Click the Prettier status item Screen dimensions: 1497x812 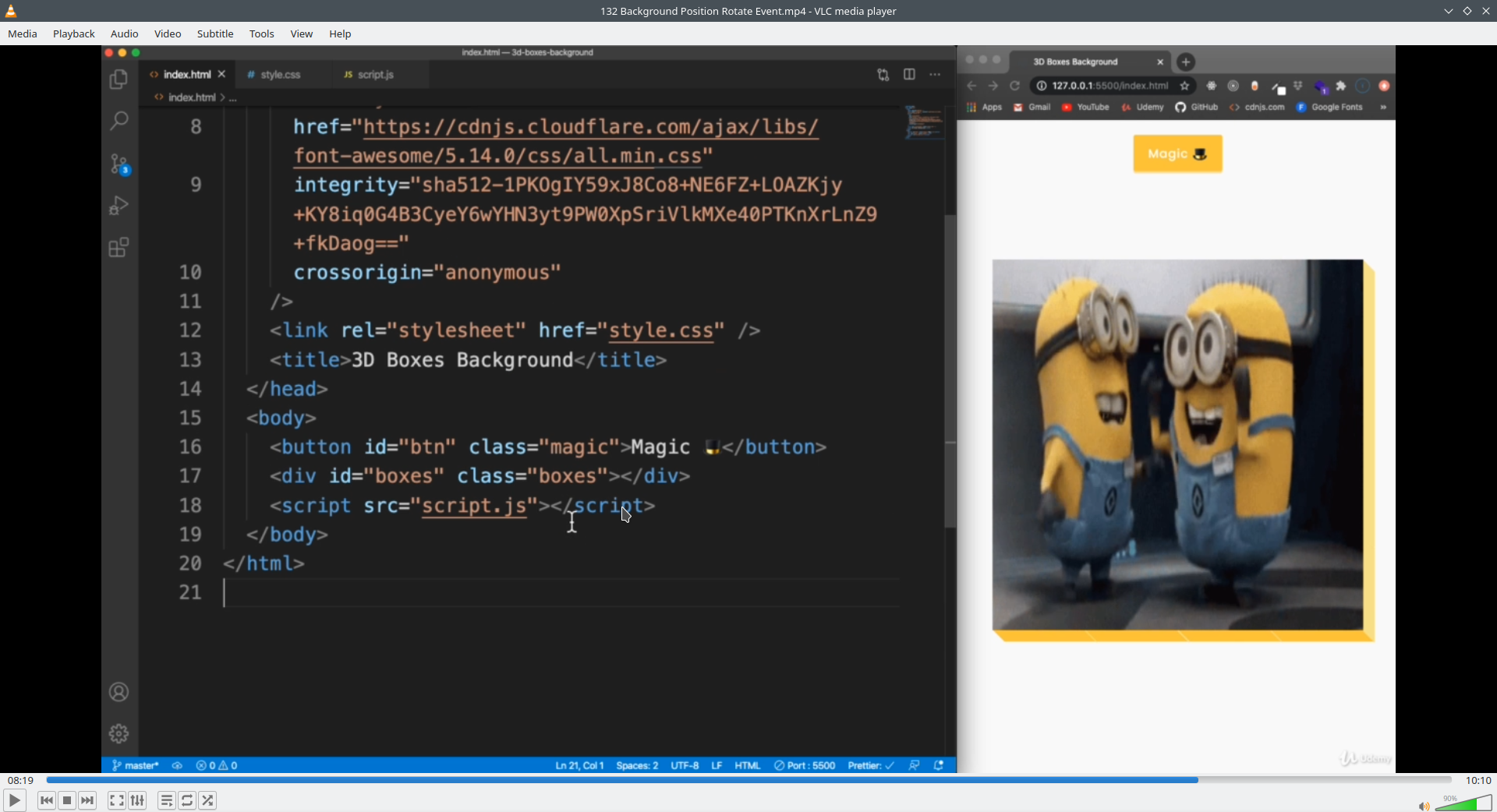click(x=871, y=766)
